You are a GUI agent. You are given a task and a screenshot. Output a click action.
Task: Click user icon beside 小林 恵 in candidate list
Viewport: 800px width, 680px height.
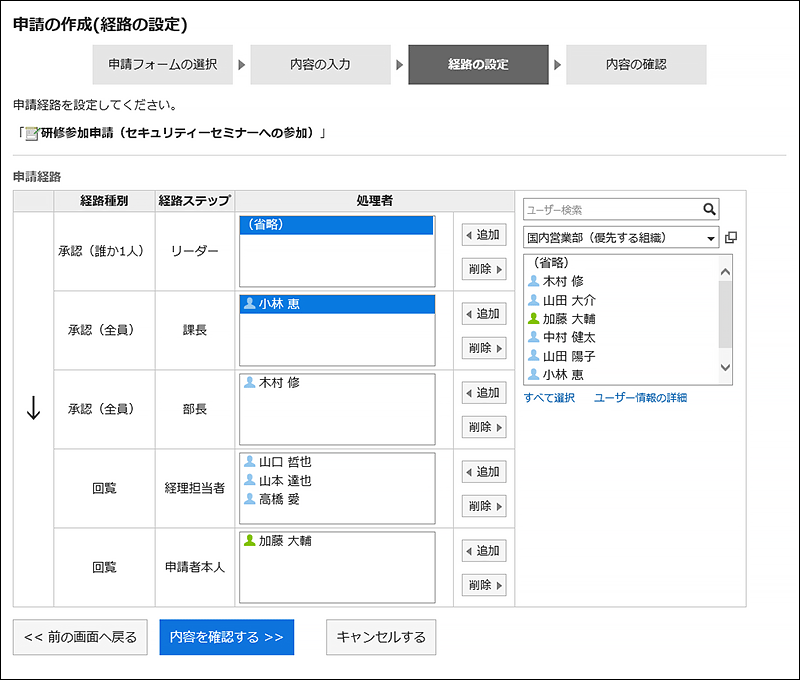pyautogui.click(x=533, y=374)
